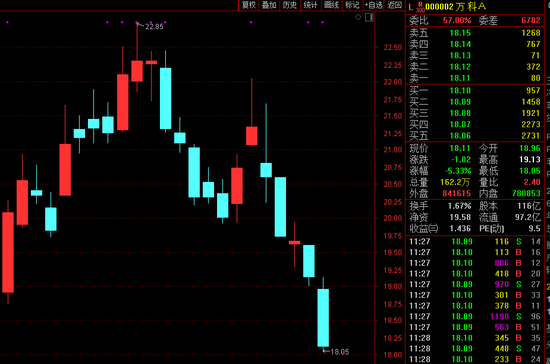This screenshot has height=364, width=550.
Task: Click the 内盘 780853 value
Action: [x=526, y=193]
